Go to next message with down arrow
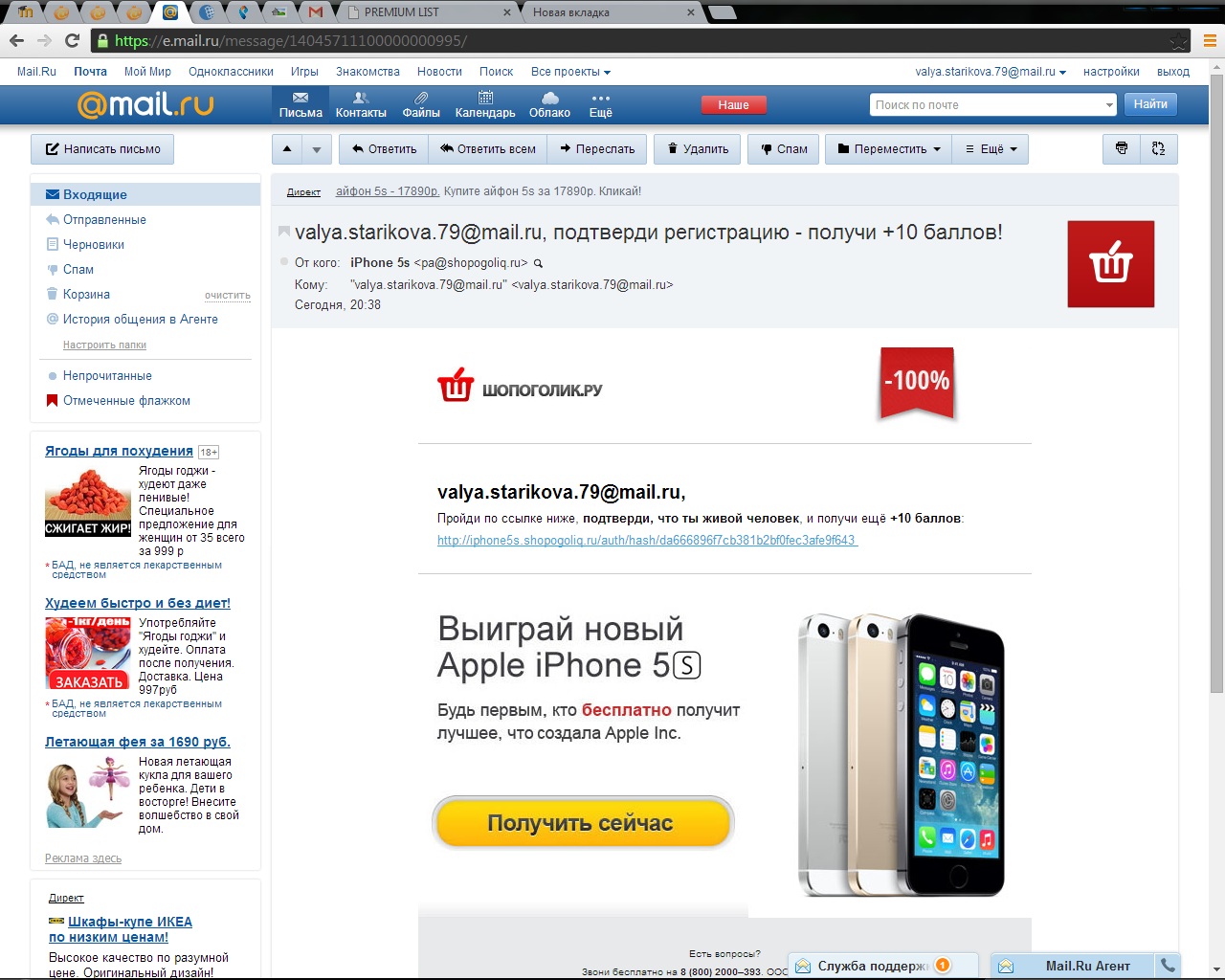Screen dimensions: 1225x980 pyautogui.click(x=317, y=148)
